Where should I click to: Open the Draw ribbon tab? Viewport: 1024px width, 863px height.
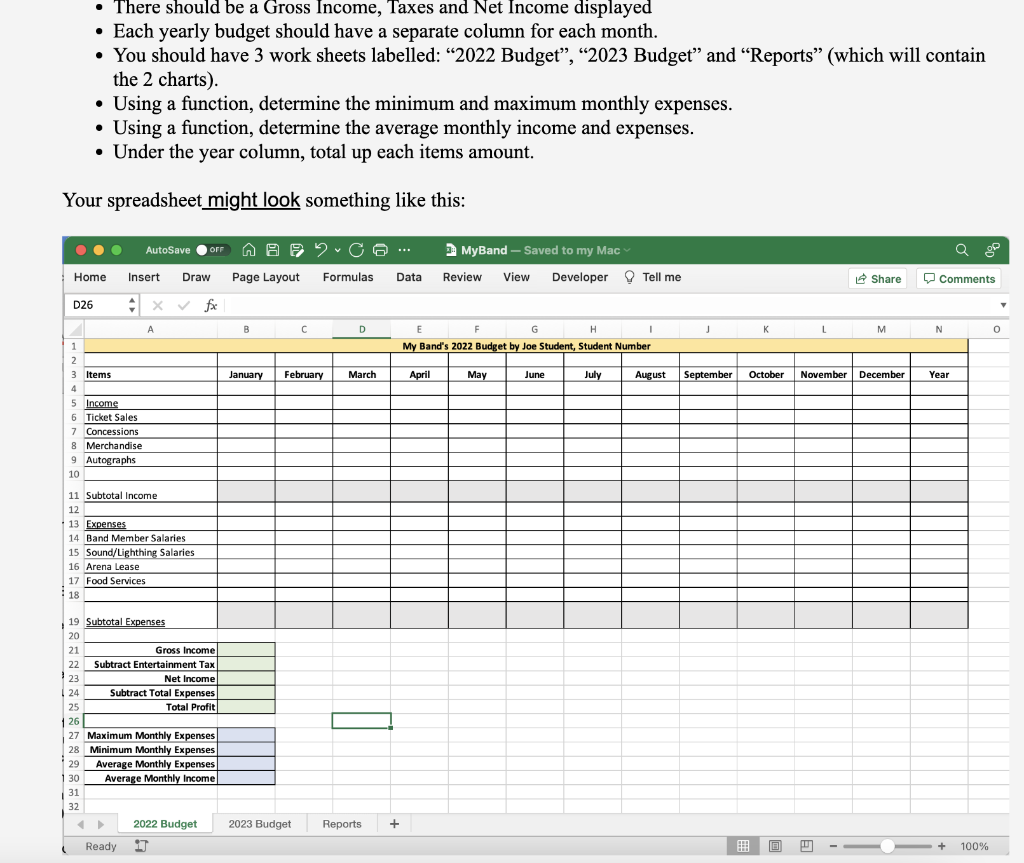point(196,278)
